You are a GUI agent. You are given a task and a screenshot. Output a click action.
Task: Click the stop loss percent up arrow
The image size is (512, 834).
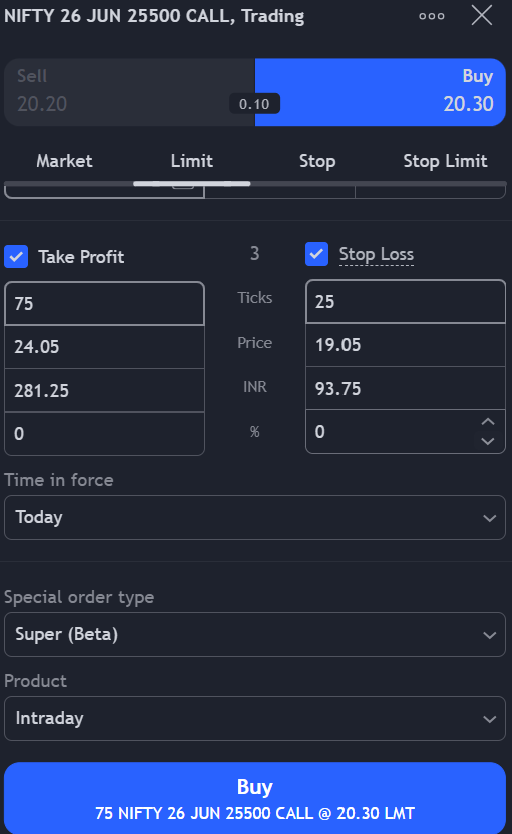(x=488, y=422)
